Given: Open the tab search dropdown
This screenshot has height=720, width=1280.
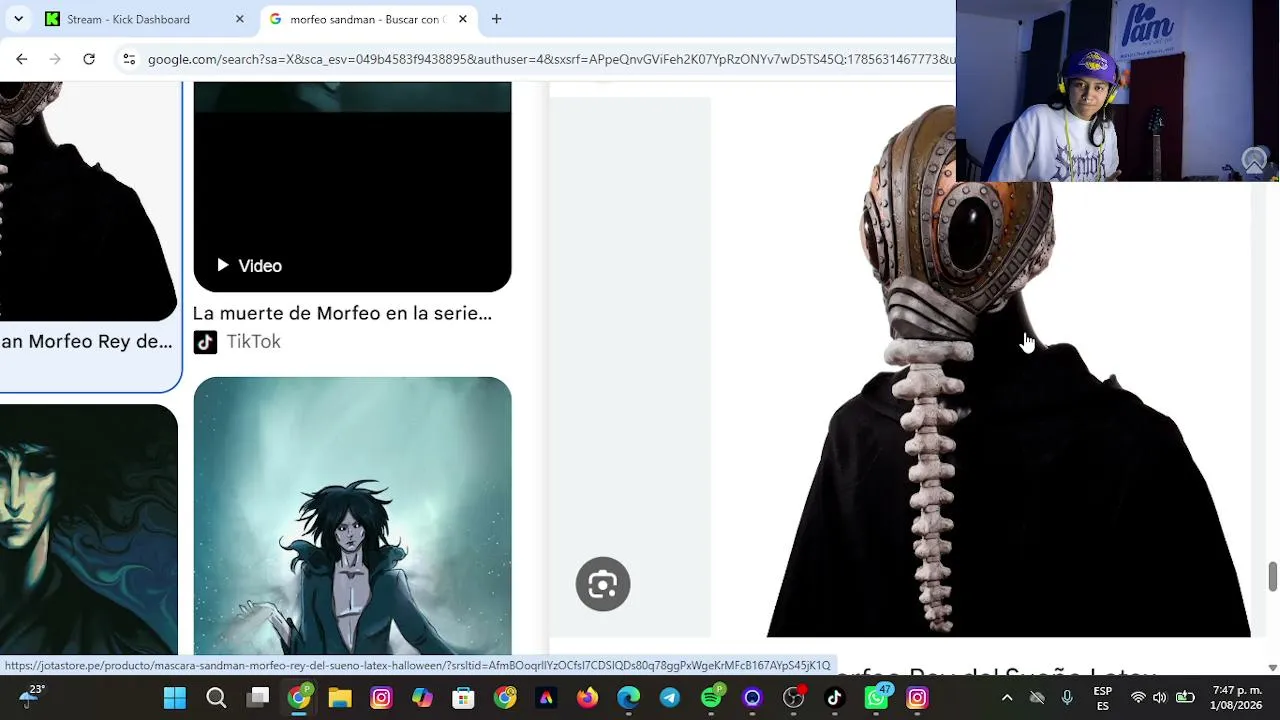Looking at the screenshot, I should pos(18,19).
